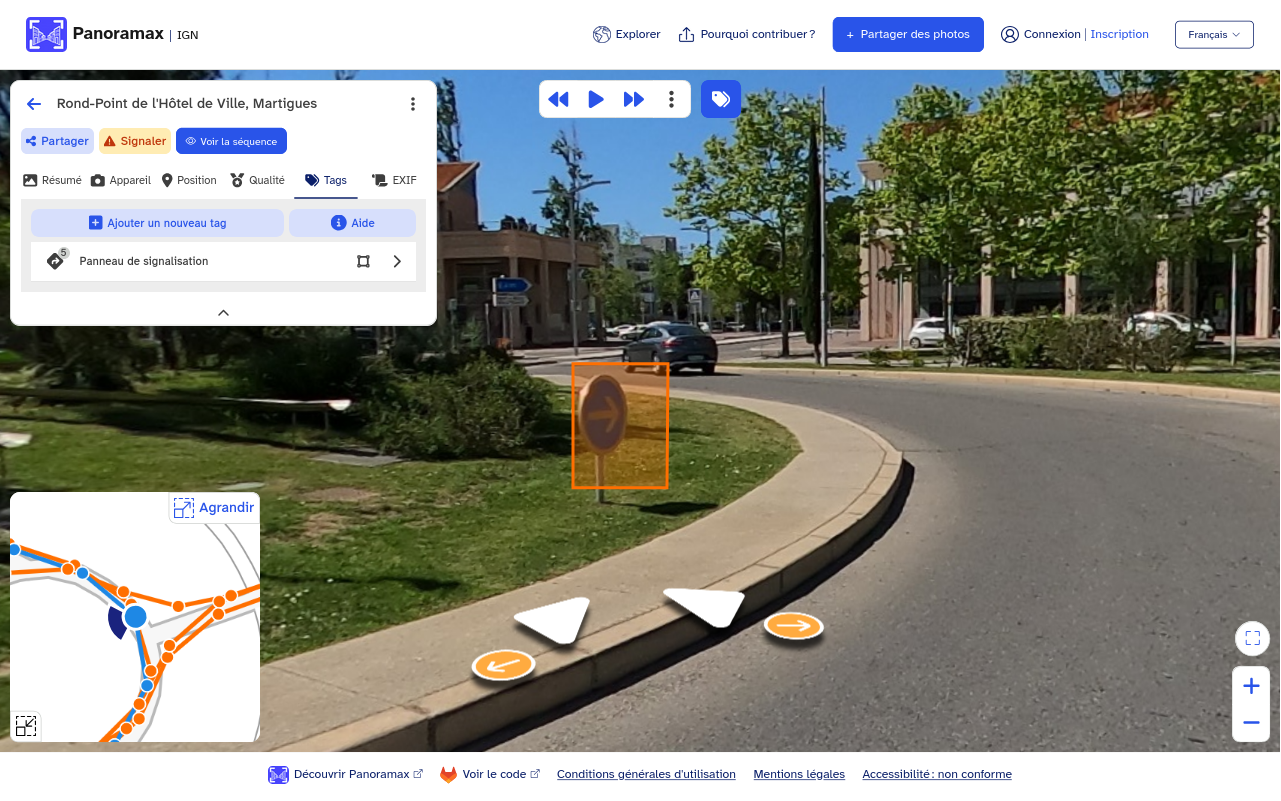Open the player options three-dot menu
The height and width of the screenshot is (801, 1281).
672,99
